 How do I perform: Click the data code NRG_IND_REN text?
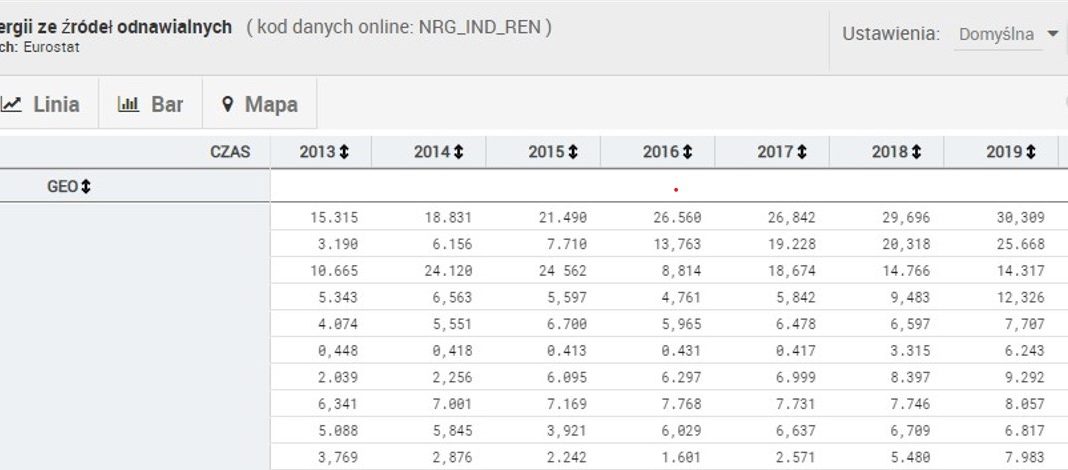[x=482, y=28]
